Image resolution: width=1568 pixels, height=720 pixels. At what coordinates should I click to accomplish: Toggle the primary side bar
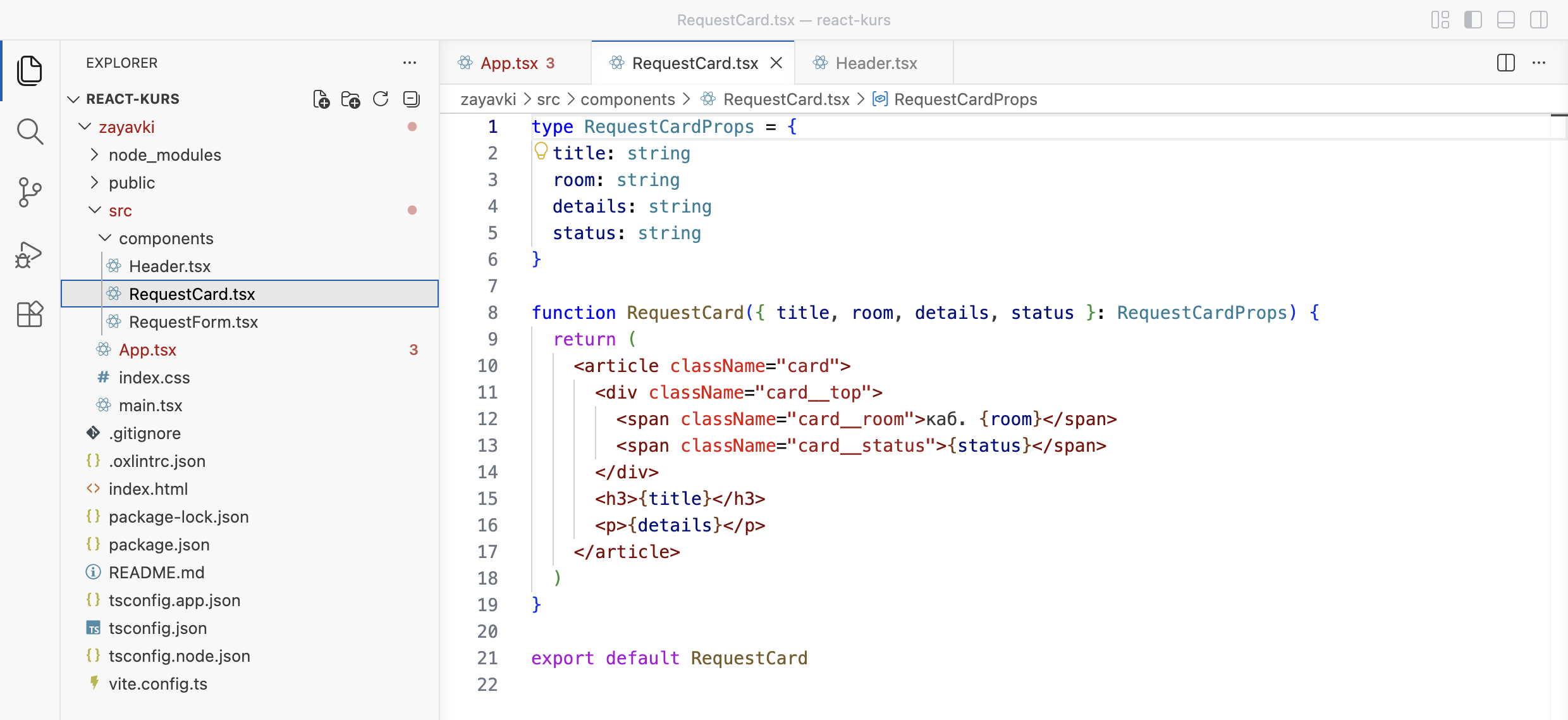pos(1473,20)
